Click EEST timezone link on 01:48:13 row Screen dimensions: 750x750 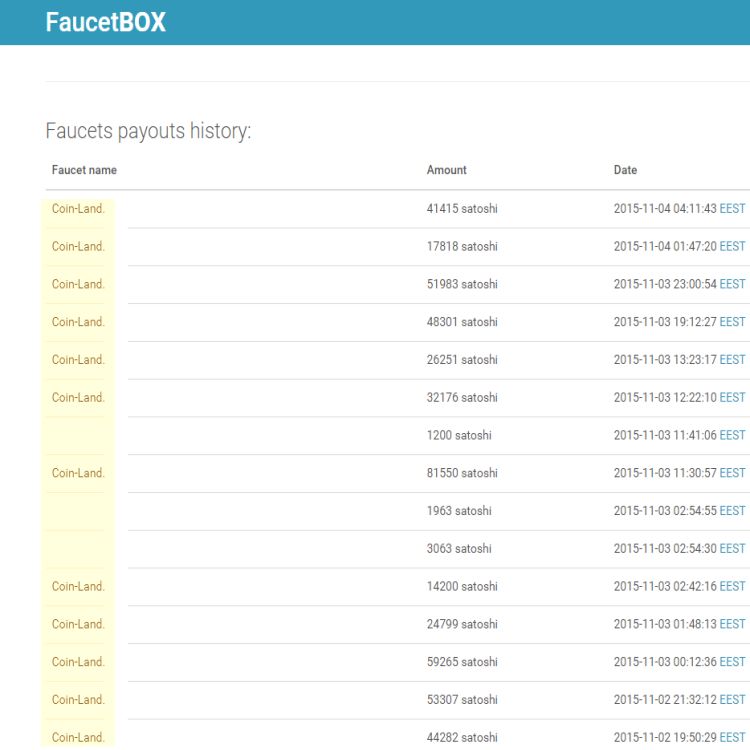[x=732, y=624]
